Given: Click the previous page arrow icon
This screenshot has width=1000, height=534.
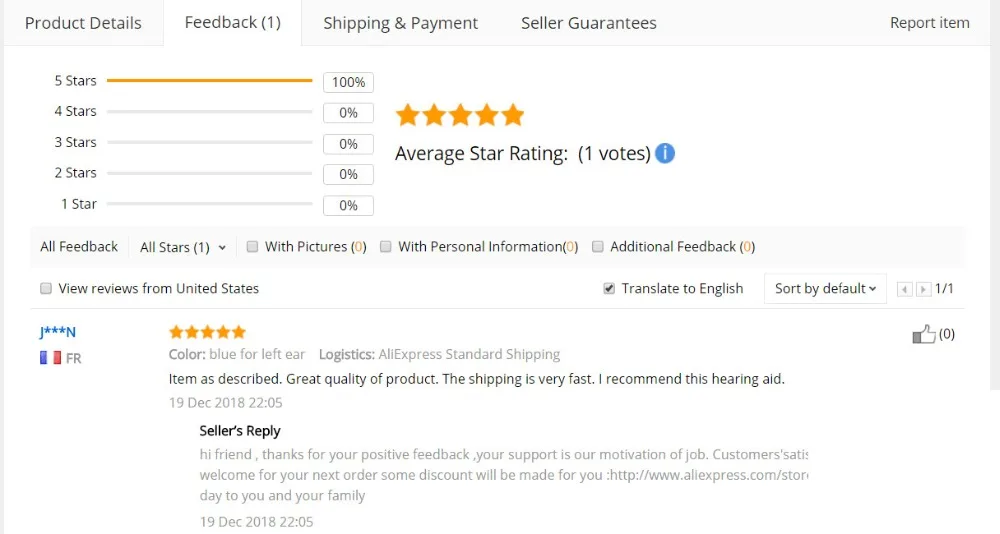Looking at the screenshot, I should [x=904, y=289].
